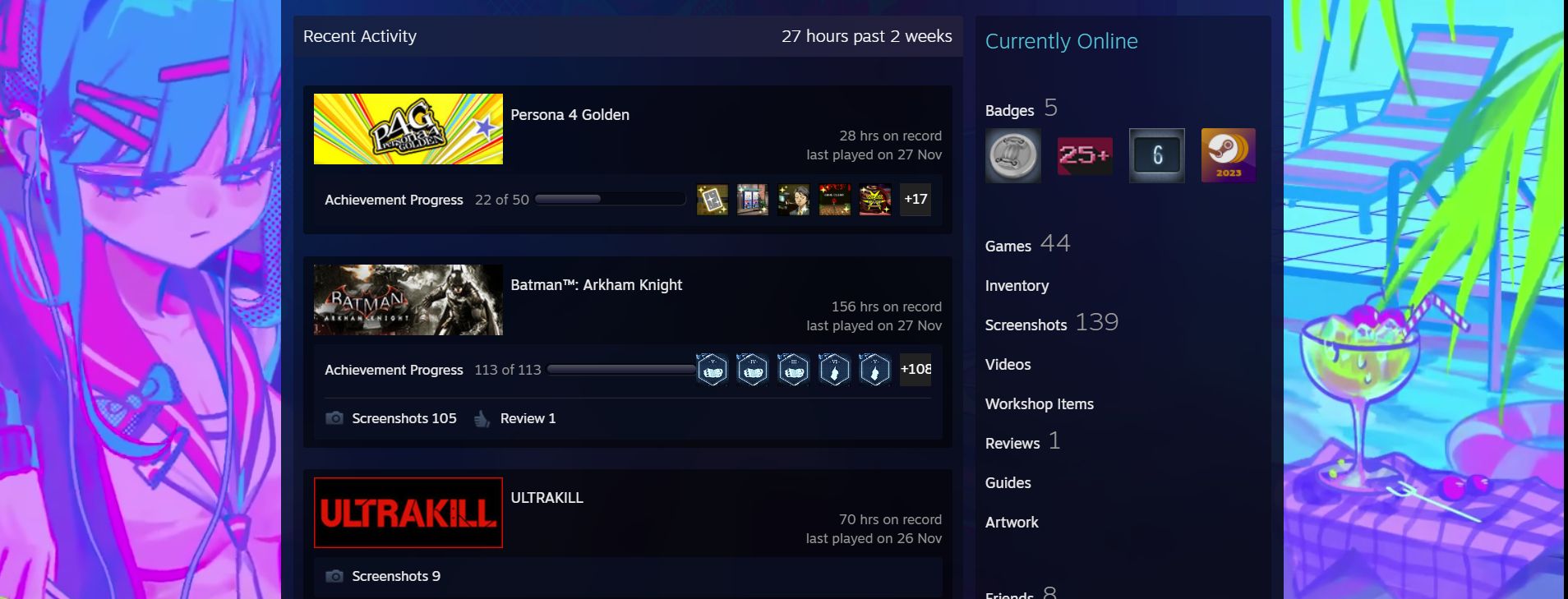Open the Games 44 link

(1027, 244)
